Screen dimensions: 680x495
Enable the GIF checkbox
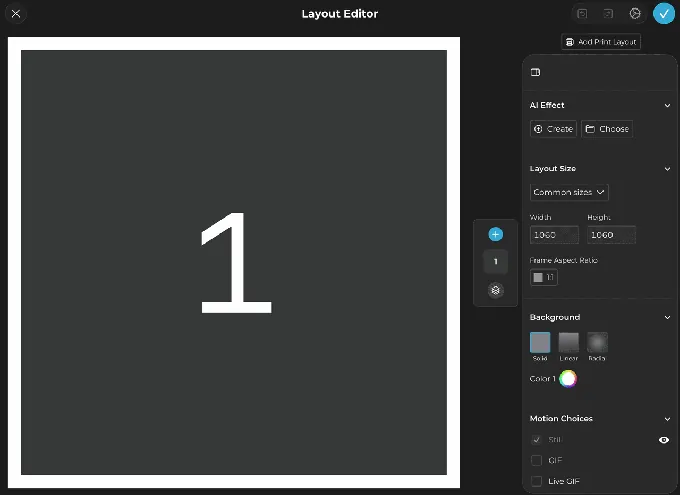pyautogui.click(x=536, y=460)
